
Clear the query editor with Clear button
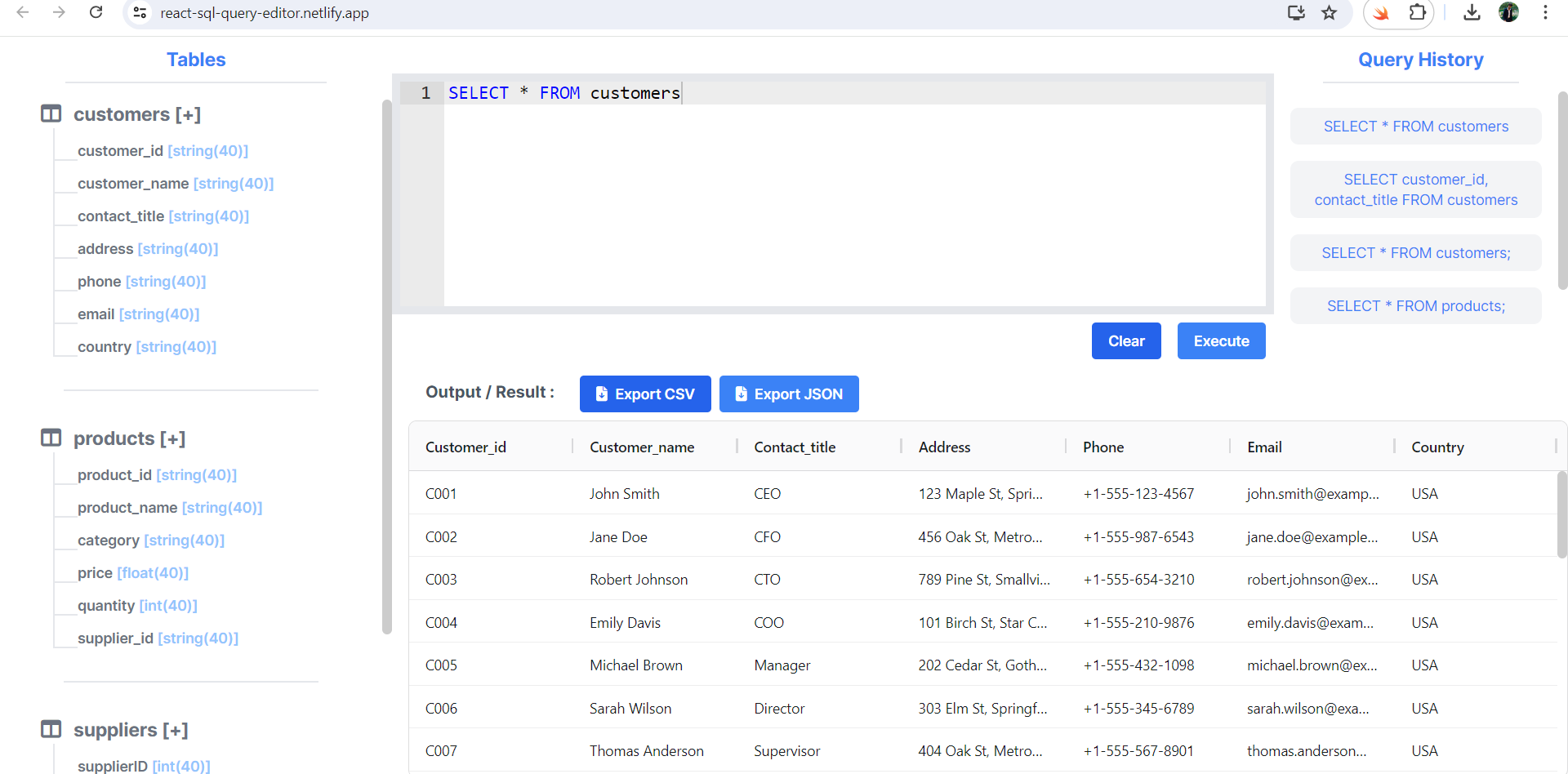coord(1125,341)
